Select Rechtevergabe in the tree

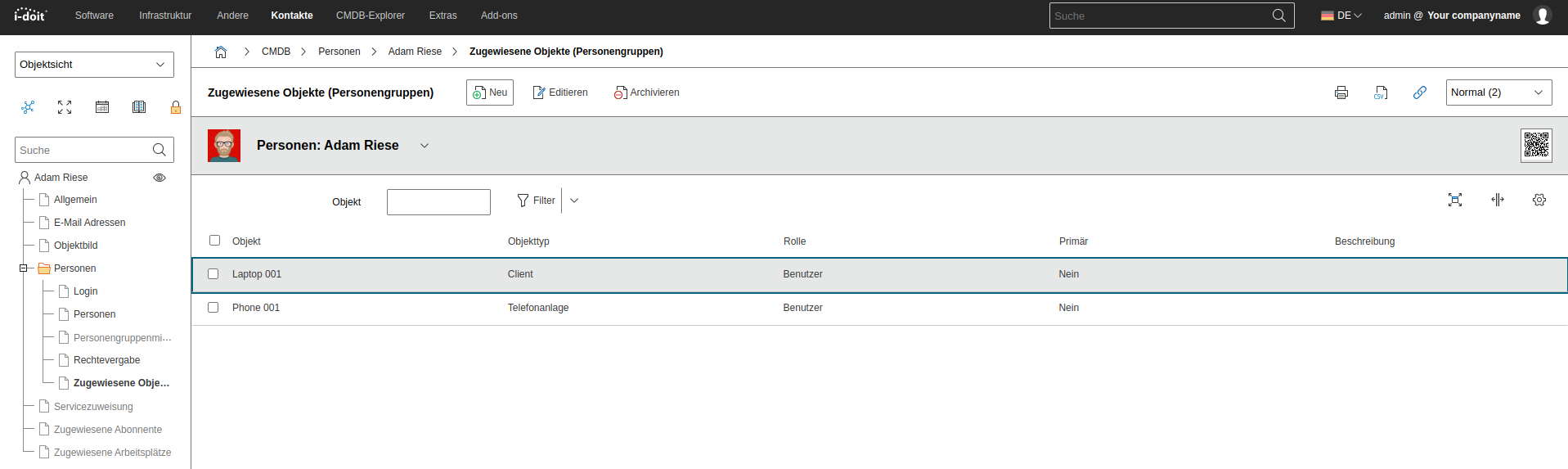(x=106, y=360)
